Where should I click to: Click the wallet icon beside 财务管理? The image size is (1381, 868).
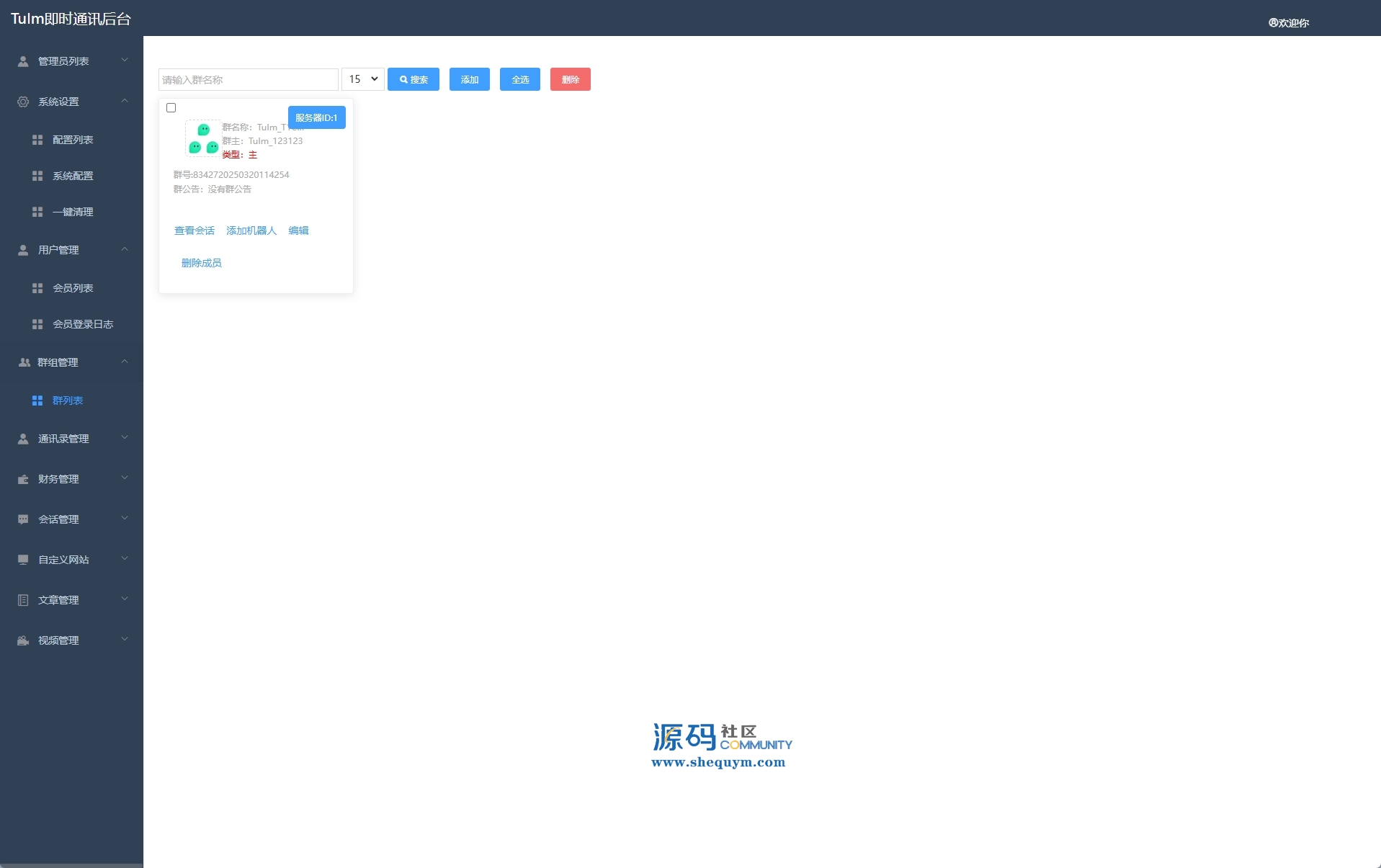(x=23, y=479)
